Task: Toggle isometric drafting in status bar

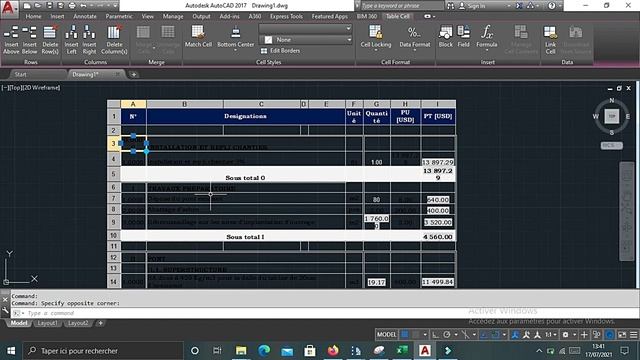Action: (465, 335)
